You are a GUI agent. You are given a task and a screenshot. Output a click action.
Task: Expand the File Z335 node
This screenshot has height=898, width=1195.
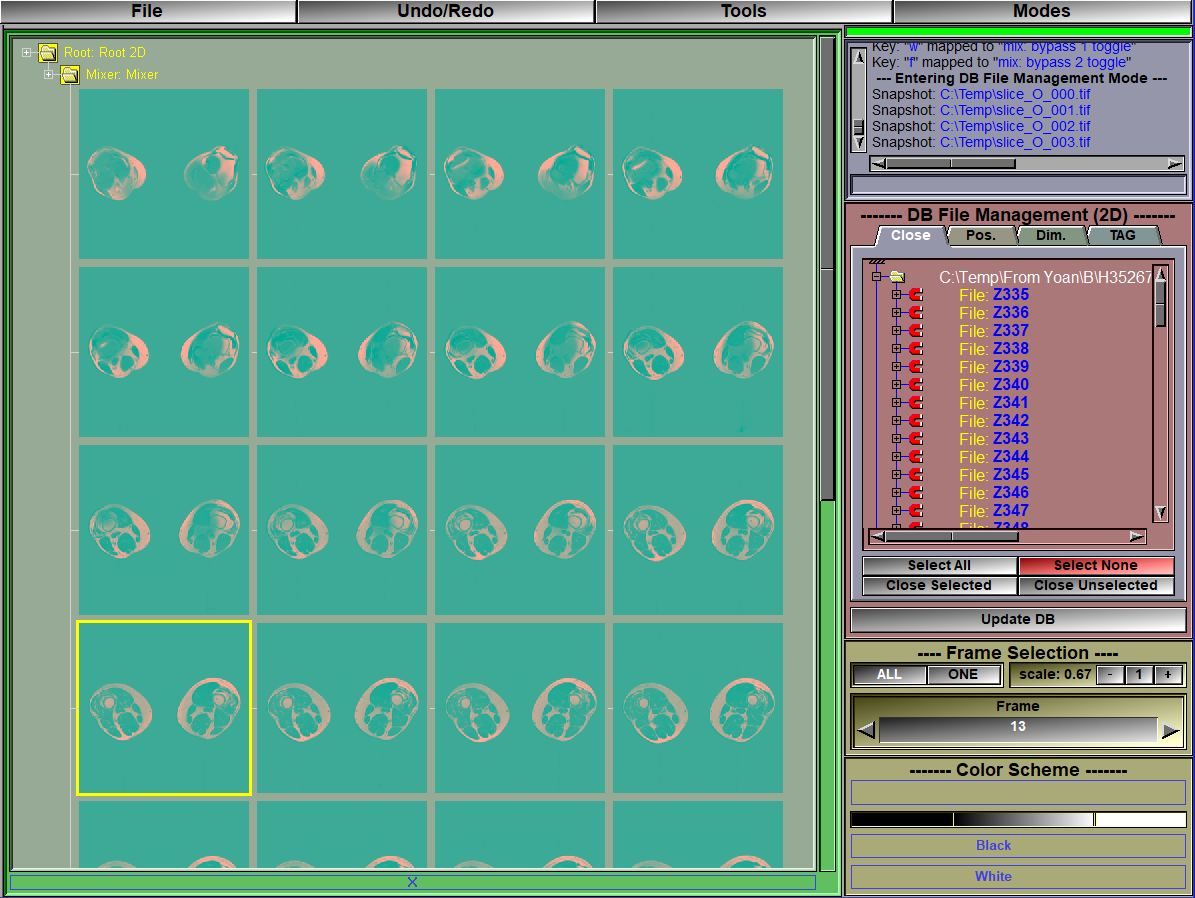(x=896, y=294)
